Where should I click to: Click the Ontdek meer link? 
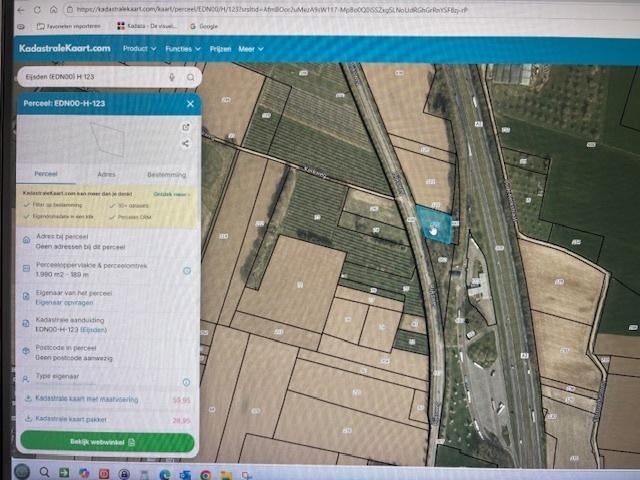[172, 194]
